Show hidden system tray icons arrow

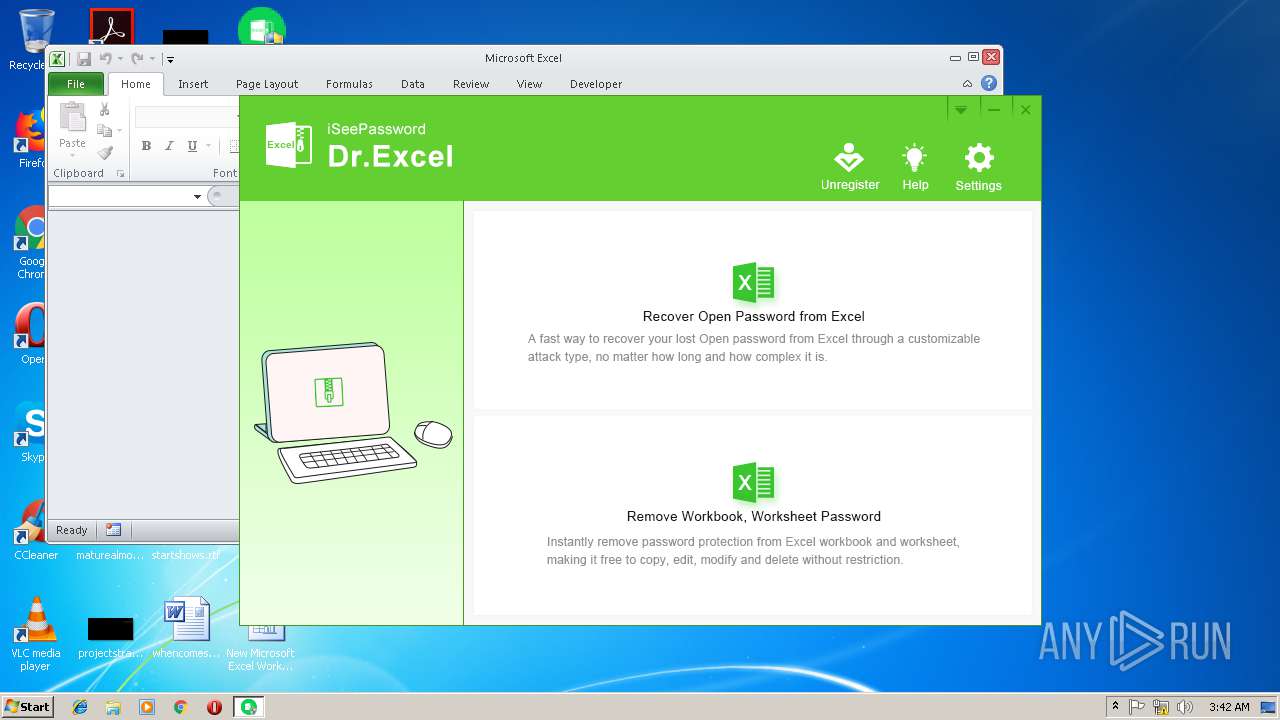coord(1115,707)
